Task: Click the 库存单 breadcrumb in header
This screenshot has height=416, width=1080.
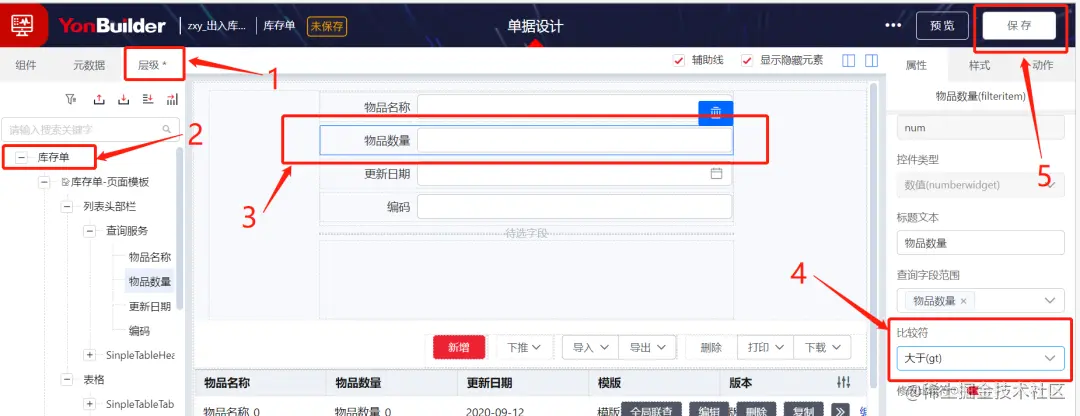Action: point(280,26)
